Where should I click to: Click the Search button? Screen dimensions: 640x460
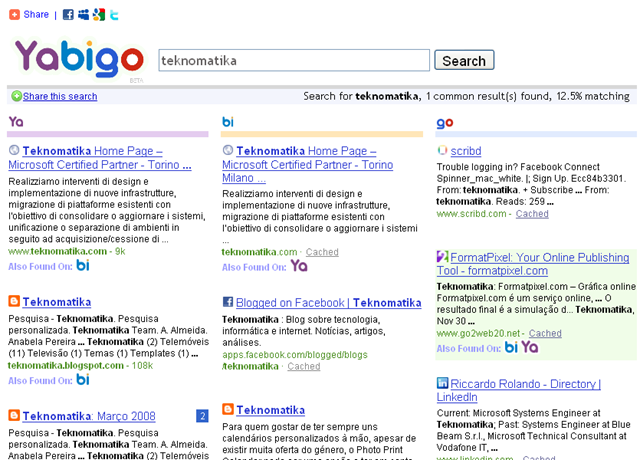[x=464, y=60]
